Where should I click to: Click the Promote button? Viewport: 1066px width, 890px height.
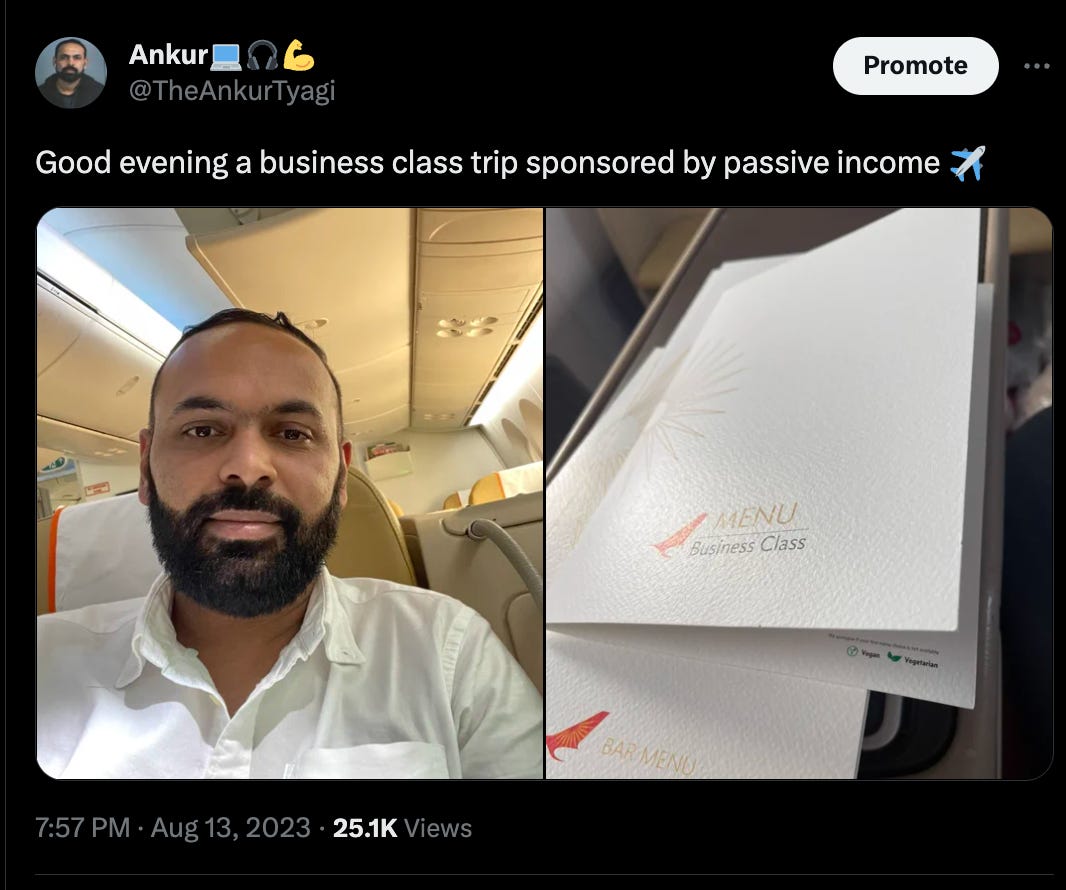point(915,66)
